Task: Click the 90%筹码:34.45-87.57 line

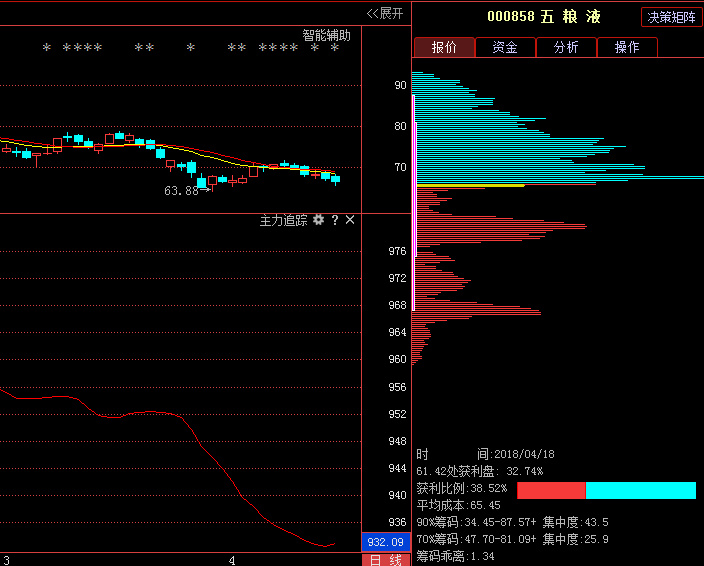Action: tap(476, 522)
